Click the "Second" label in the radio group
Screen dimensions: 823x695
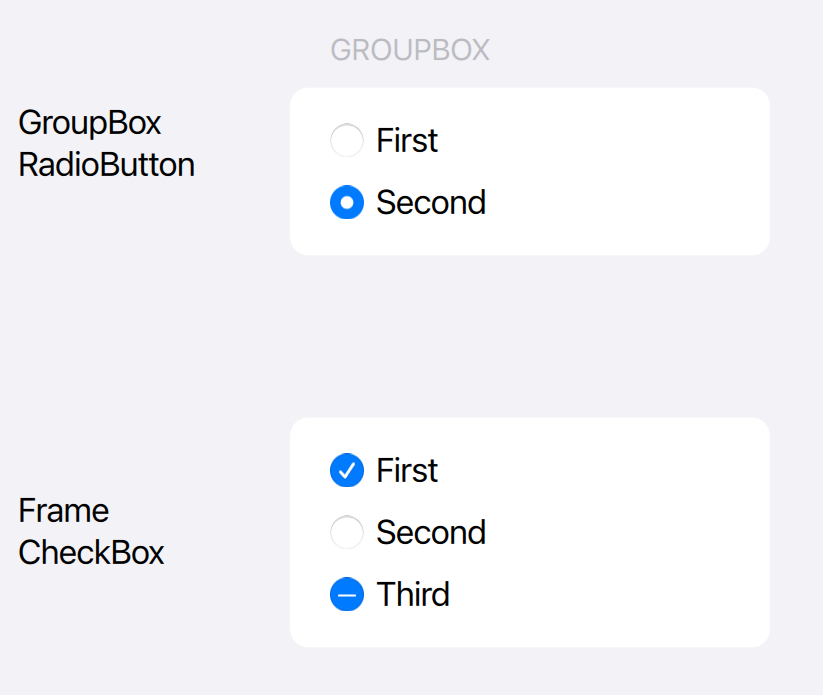(431, 203)
